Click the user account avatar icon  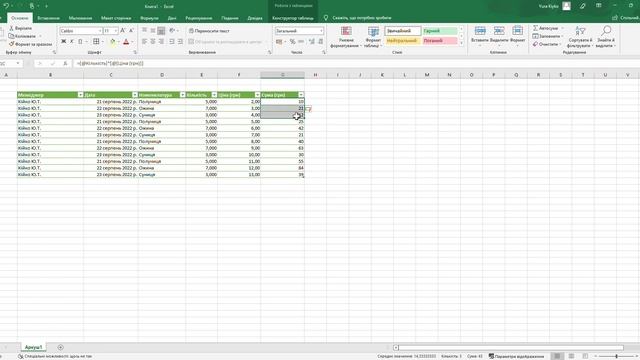567,6
